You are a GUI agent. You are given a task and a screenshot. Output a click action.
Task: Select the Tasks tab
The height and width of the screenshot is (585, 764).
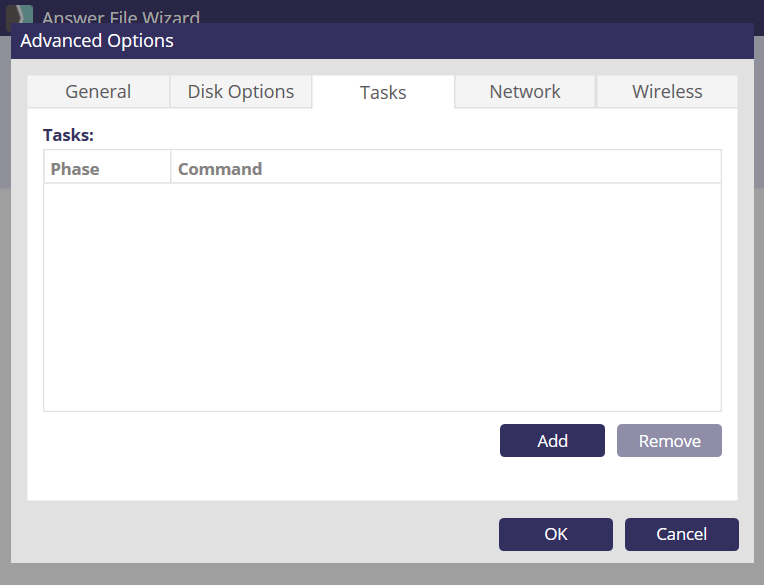tap(383, 92)
